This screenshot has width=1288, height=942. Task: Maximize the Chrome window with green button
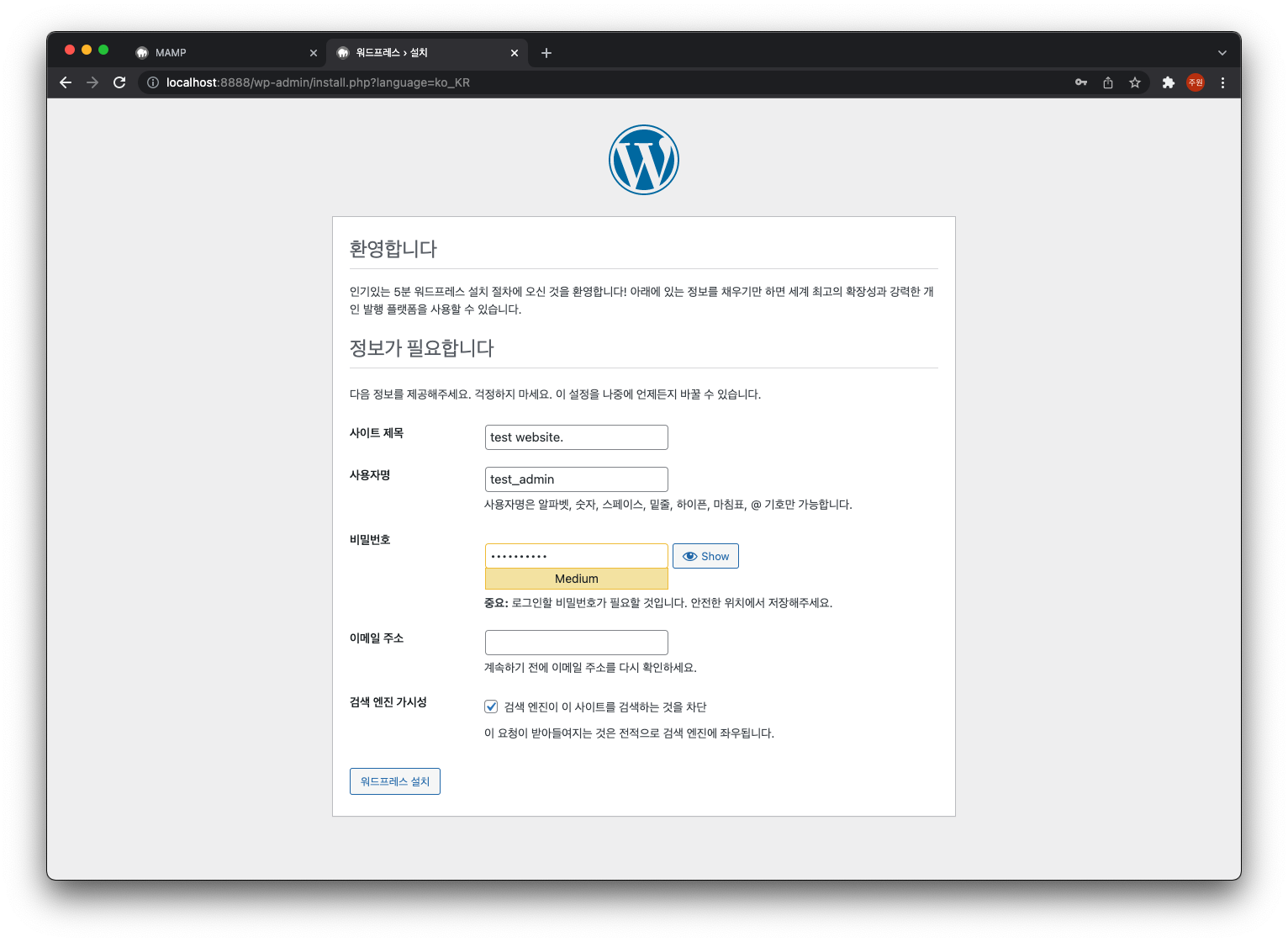click(103, 50)
